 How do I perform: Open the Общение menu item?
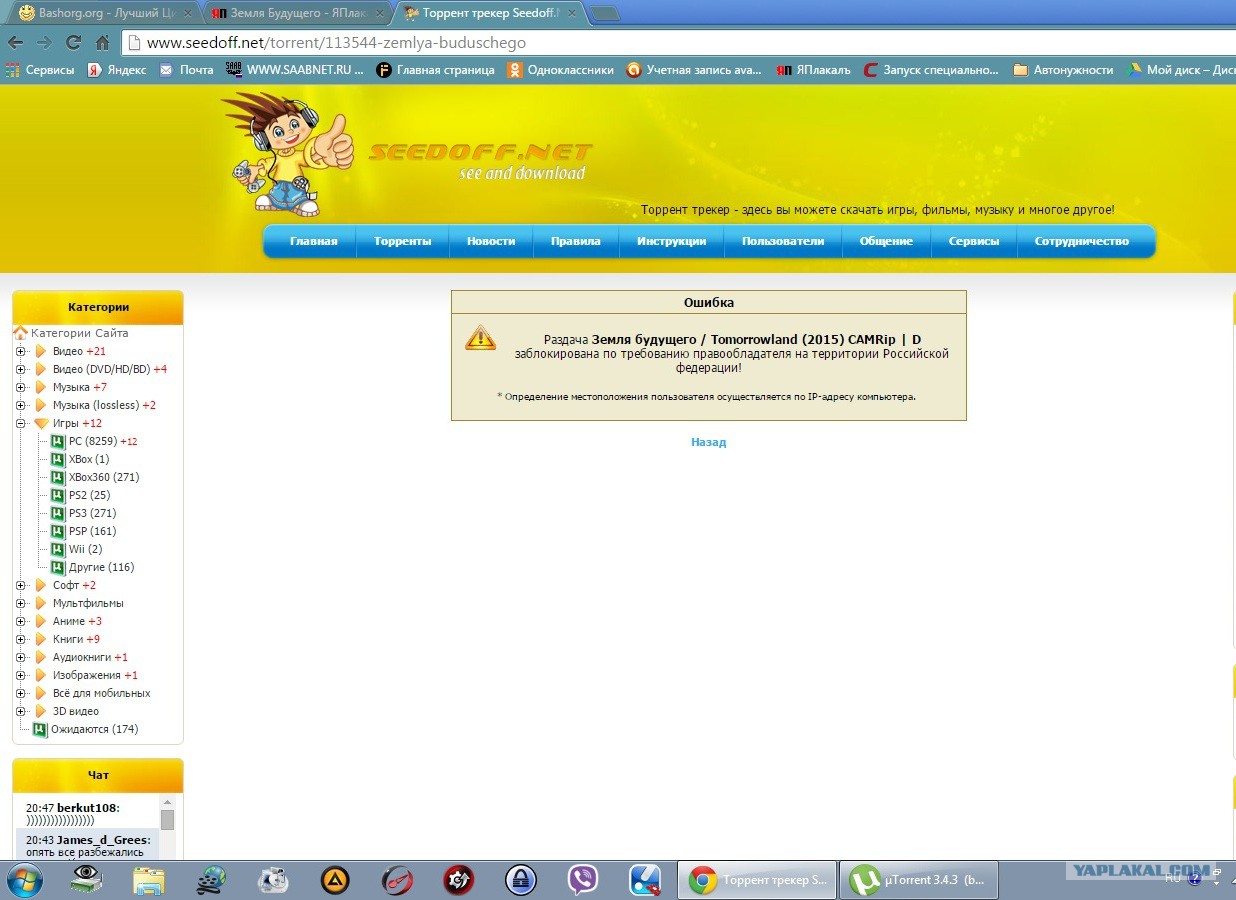click(886, 241)
